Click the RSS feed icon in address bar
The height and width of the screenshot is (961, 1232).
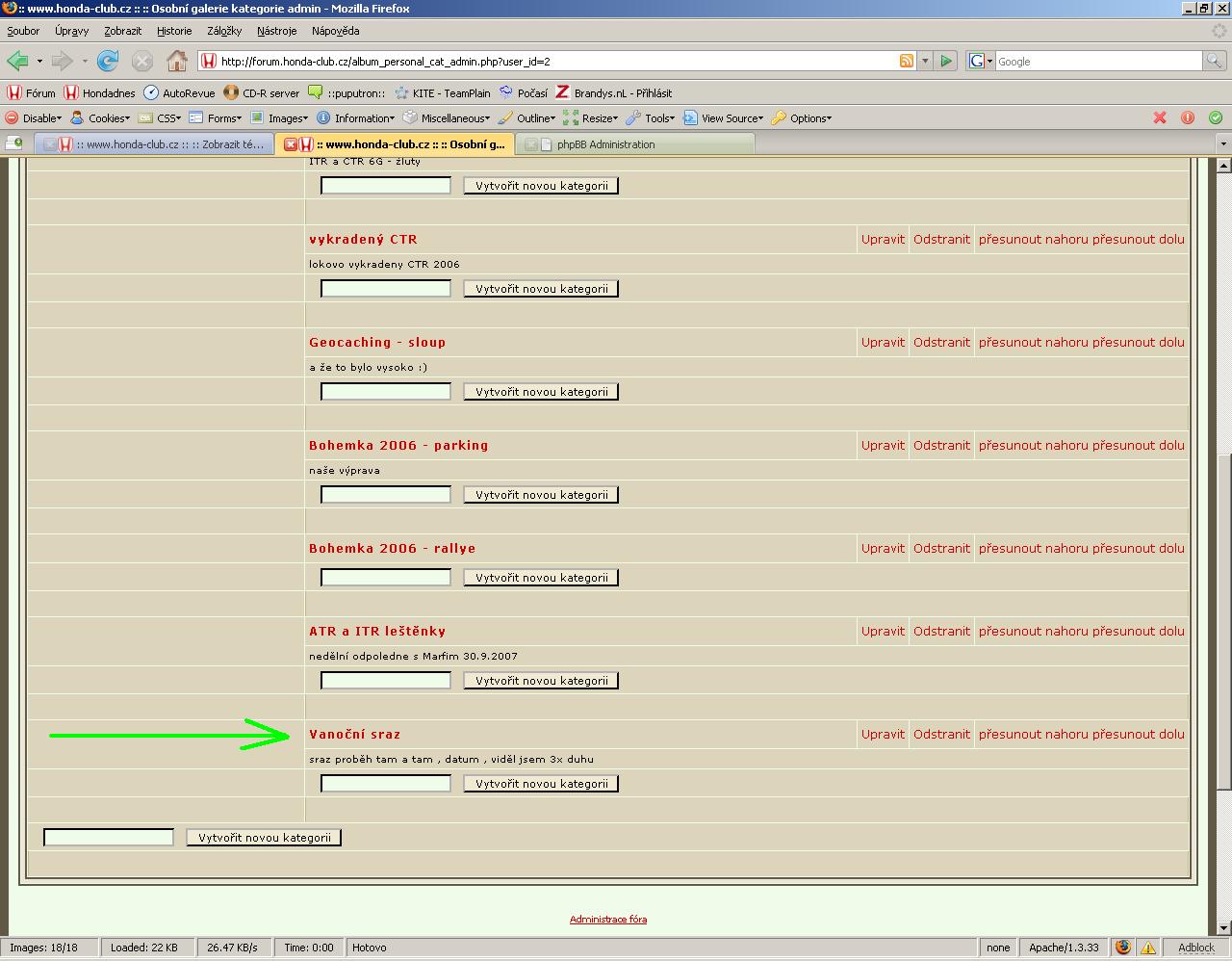pyautogui.click(x=906, y=61)
